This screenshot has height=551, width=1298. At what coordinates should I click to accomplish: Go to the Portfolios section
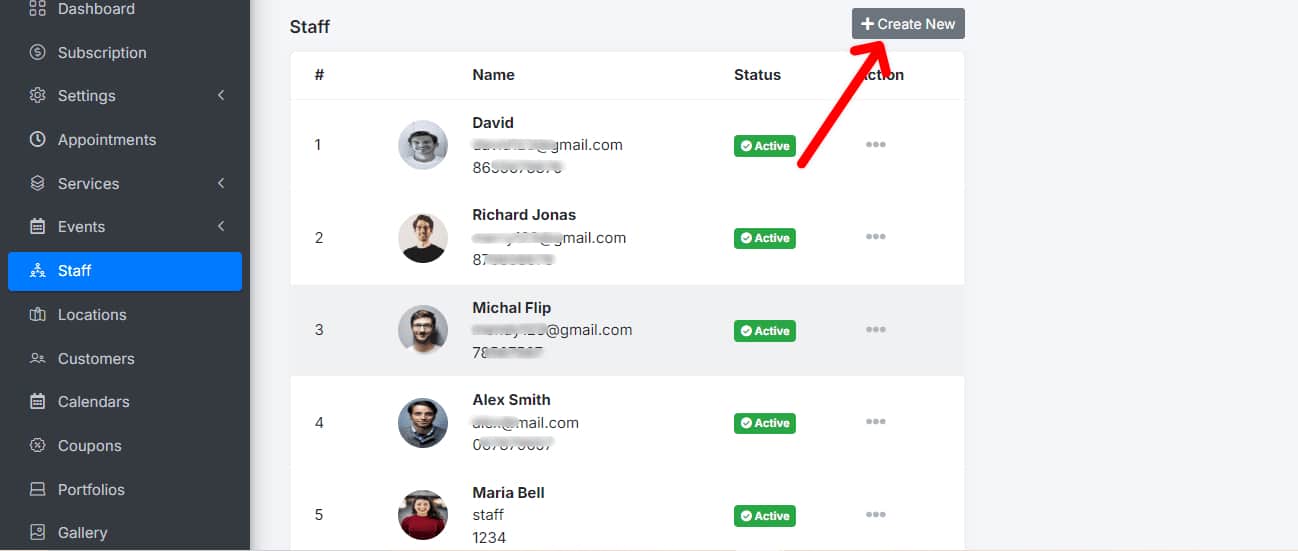point(91,490)
